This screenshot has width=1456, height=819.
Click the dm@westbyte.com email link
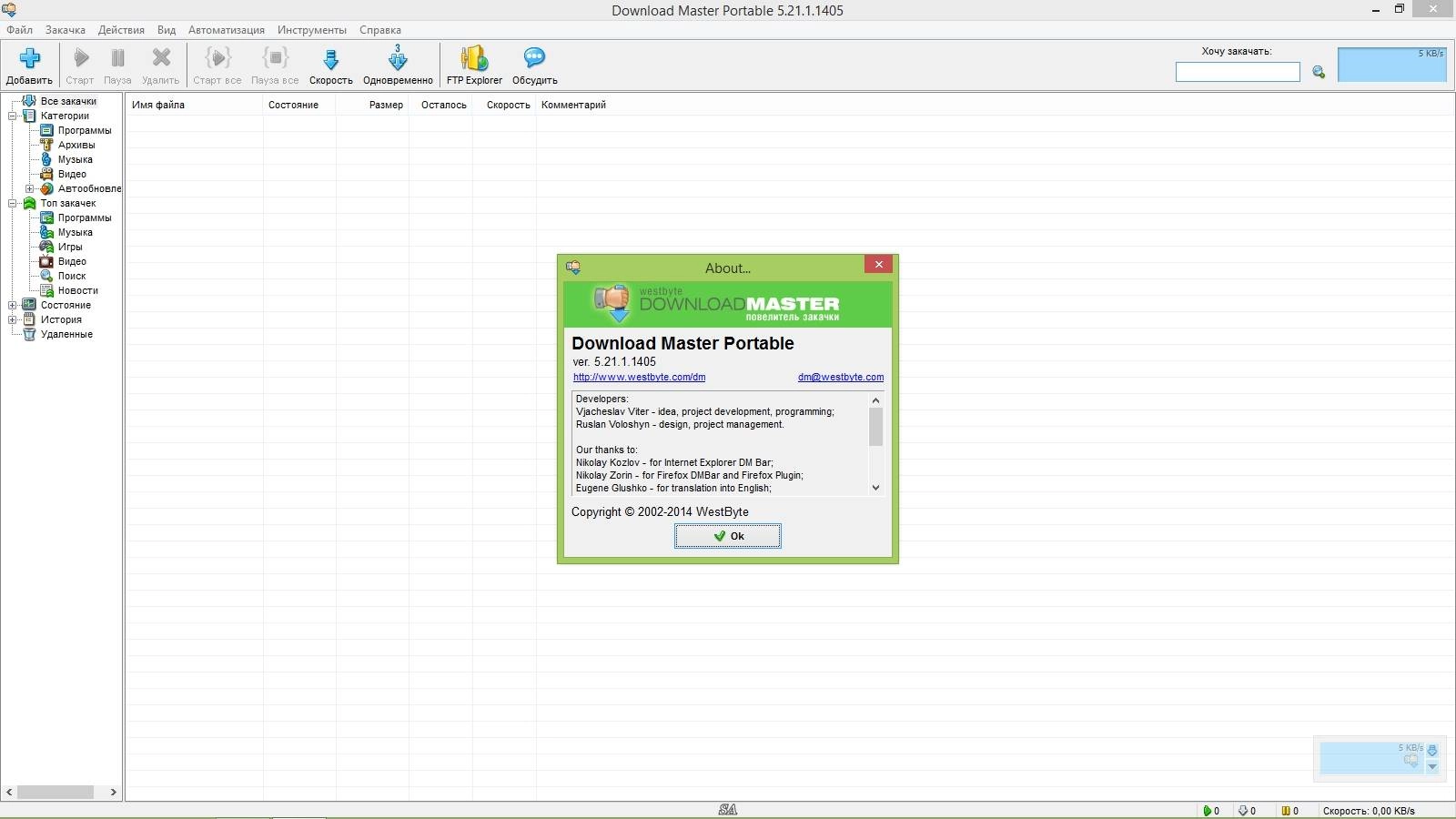tap(841, 377)
